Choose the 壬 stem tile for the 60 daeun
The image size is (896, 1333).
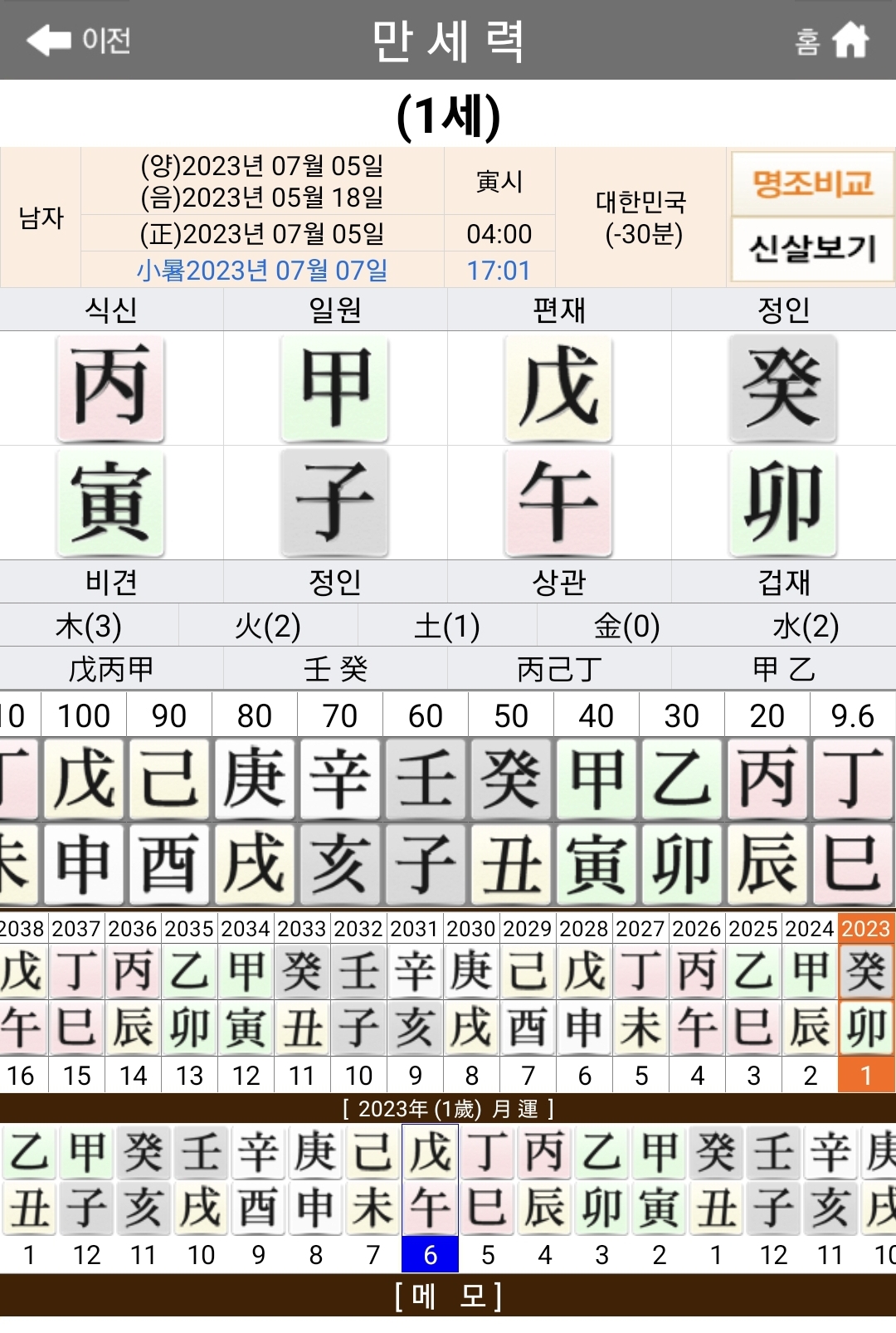(x=426, y=779)
